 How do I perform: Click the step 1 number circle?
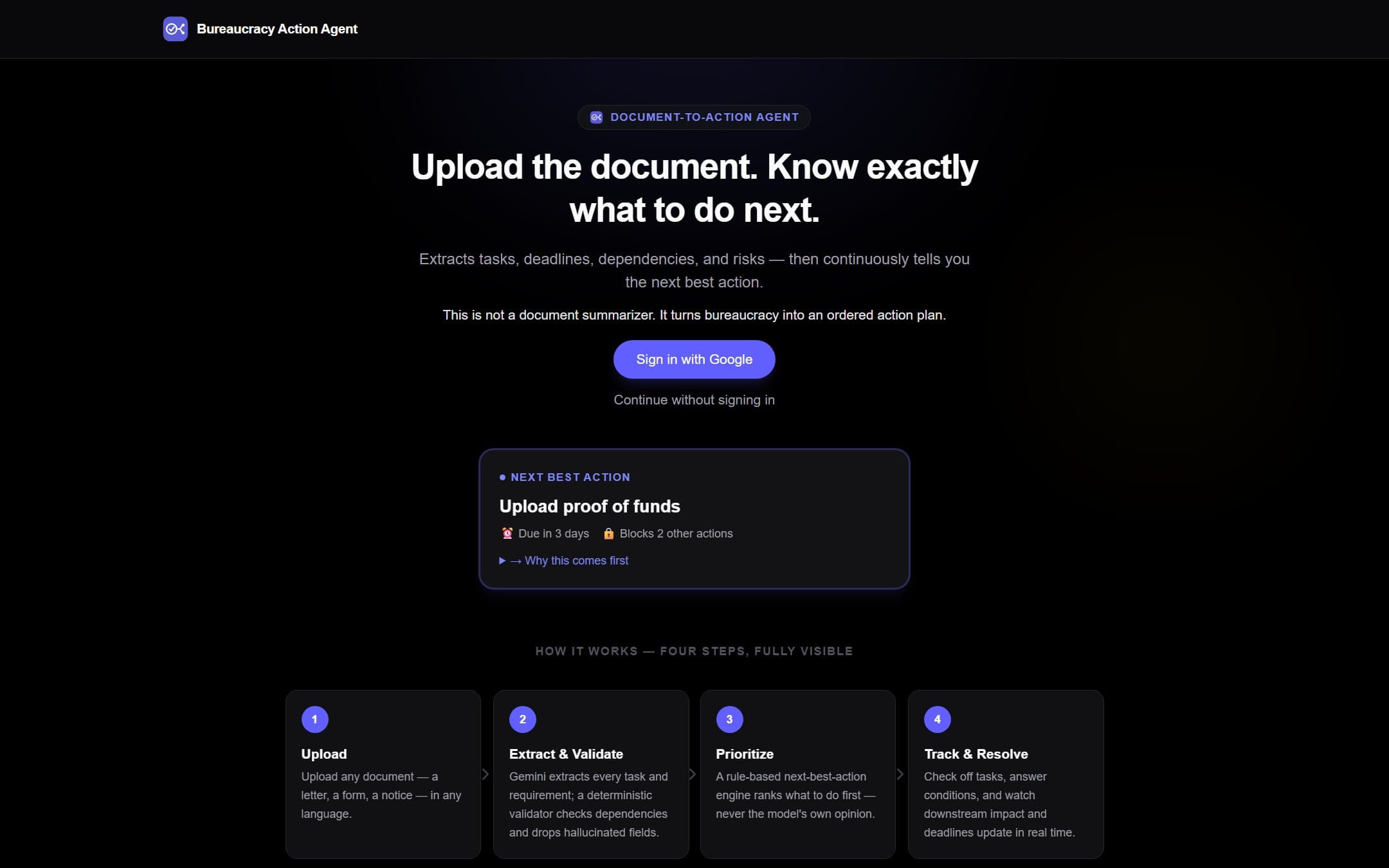pyautogui.click(x=314, y=719)
